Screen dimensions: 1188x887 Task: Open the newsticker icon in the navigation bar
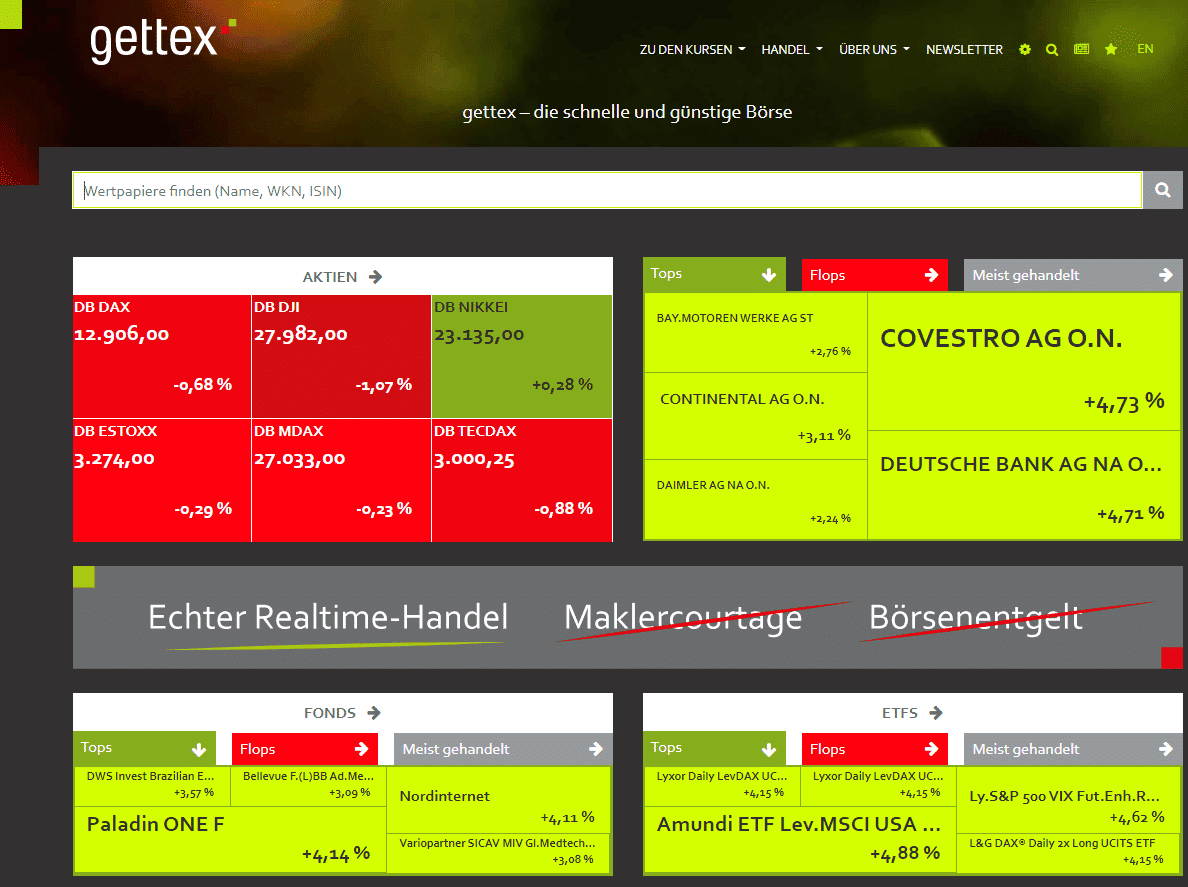[1081, 49]
